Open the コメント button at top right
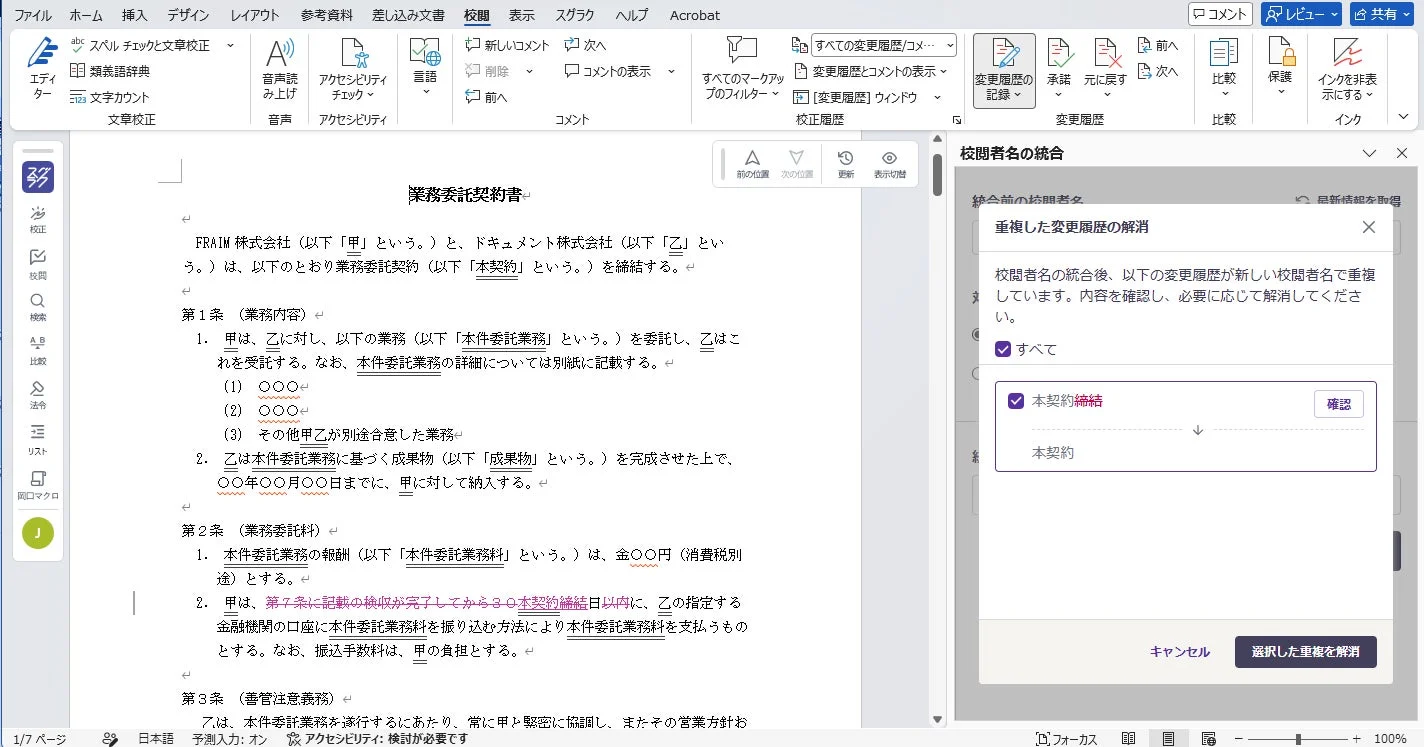 pyautogui.click(x=1220, y=14)
